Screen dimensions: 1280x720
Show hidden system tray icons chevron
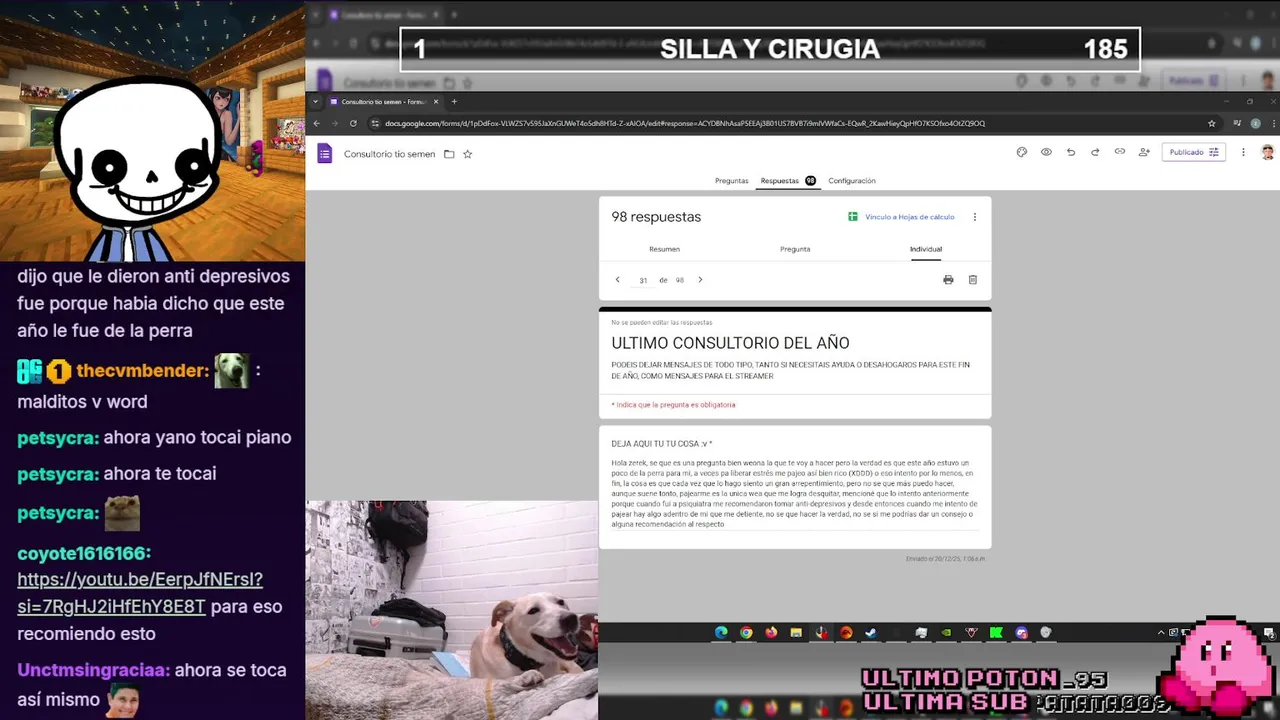pyautogui.click(x=1162, y=632)
